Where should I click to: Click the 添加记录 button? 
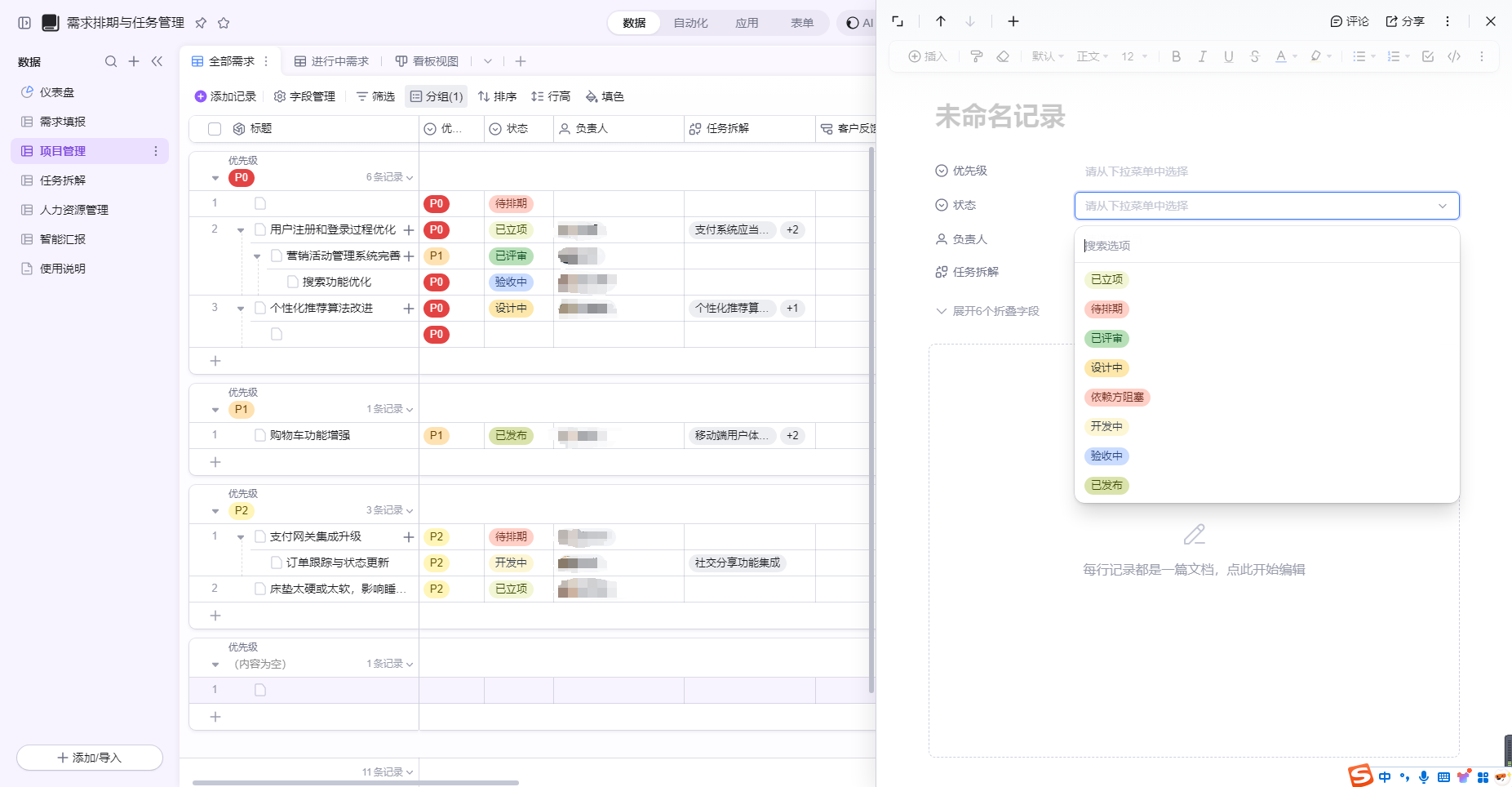tap(225, 96)
